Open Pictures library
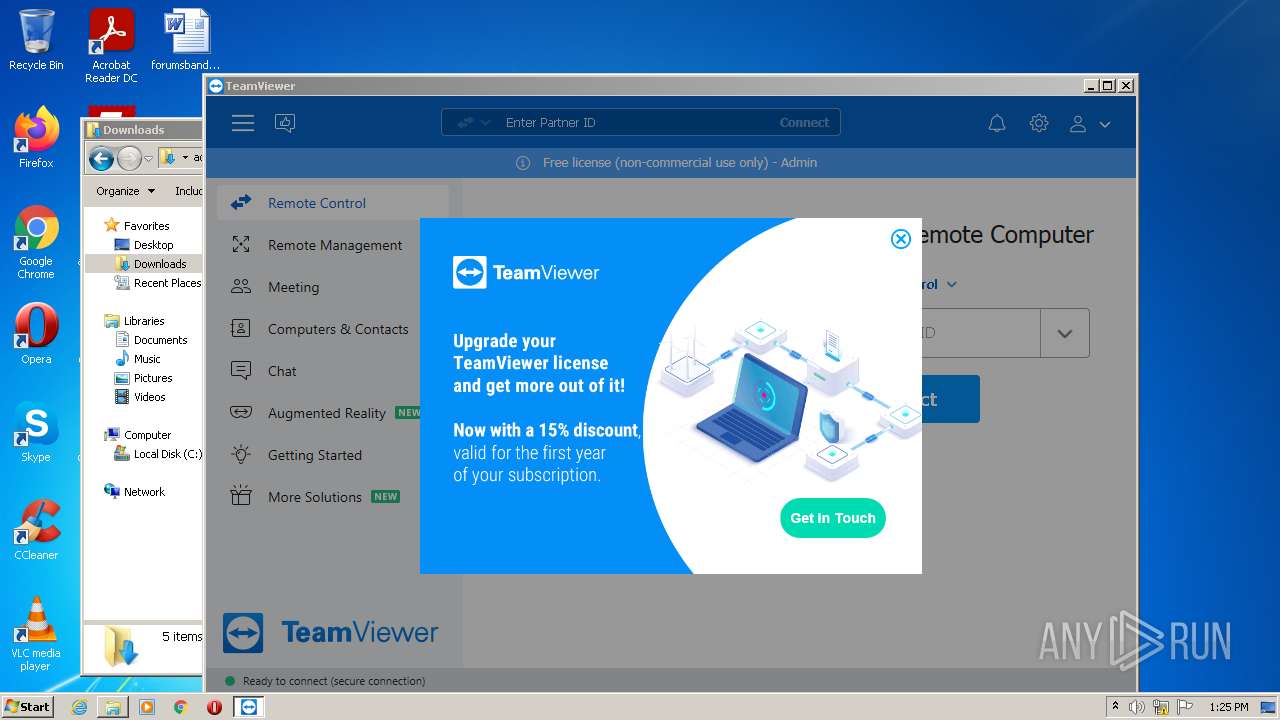This screenshot has width=1280, height=720. point(153,378)
